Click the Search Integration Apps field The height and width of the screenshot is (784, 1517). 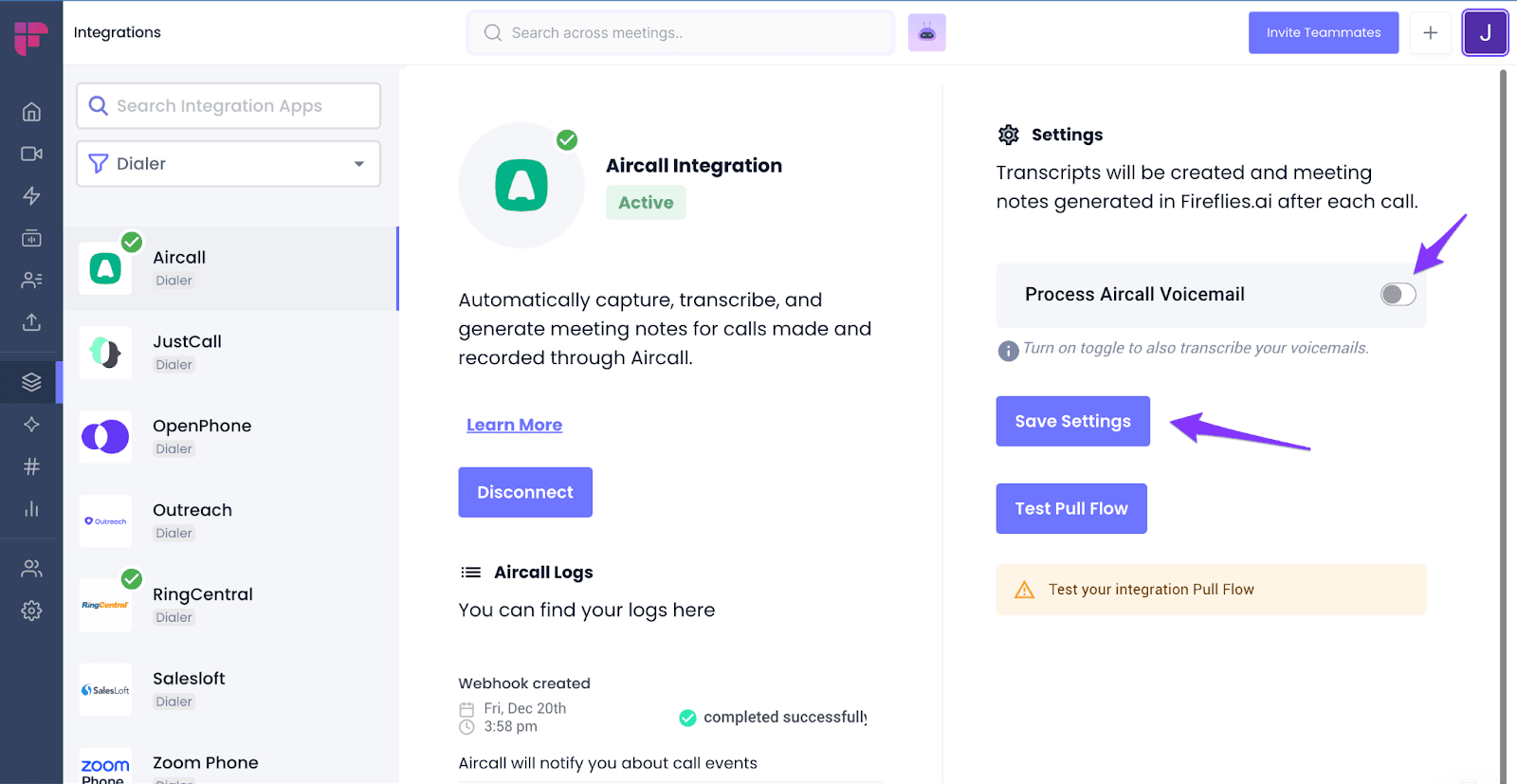tap(228, 105)
